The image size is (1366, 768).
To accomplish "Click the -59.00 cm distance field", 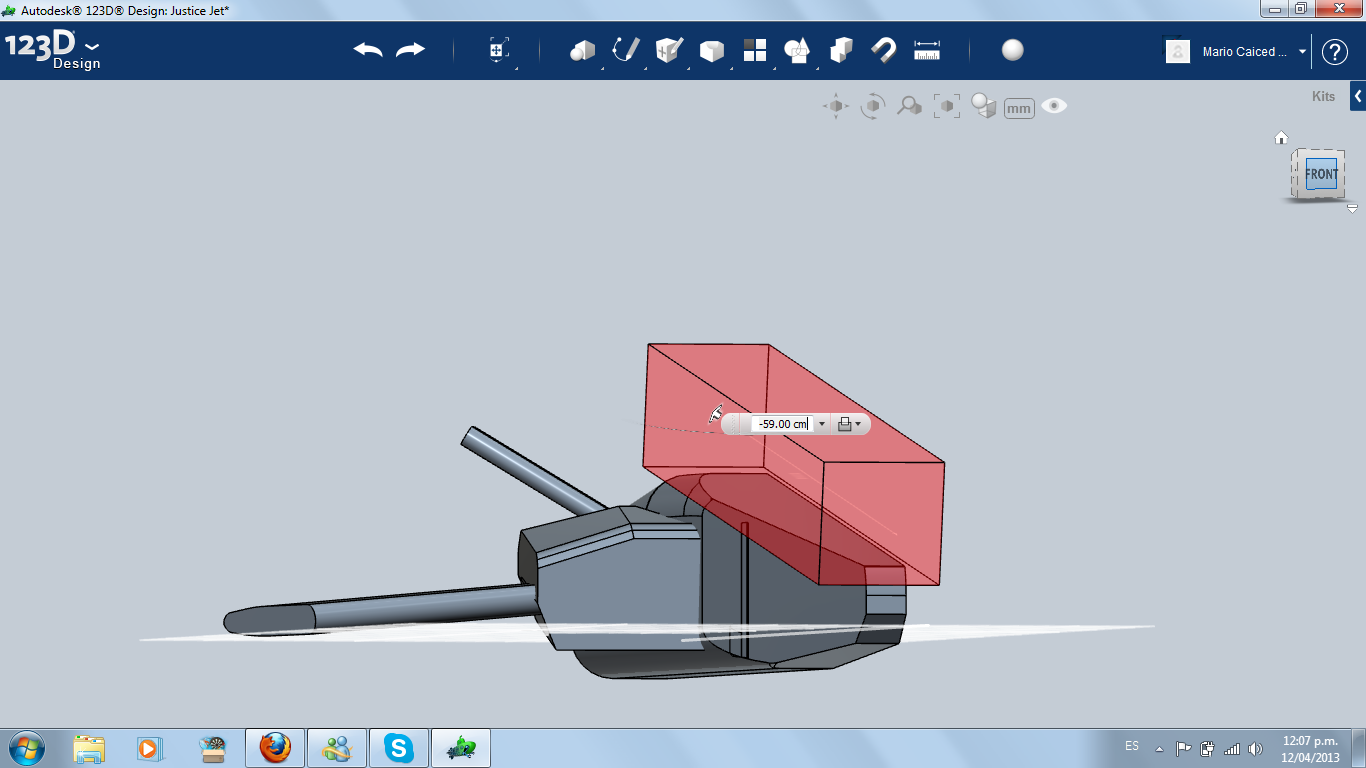I will (x=781, y=424).
